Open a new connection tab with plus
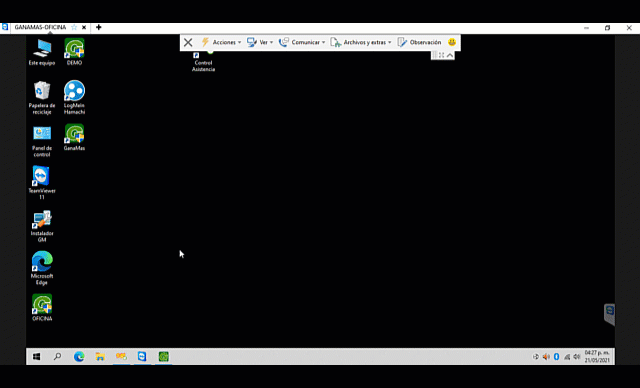This screenshot has width=640, height=388. point(98,27)
